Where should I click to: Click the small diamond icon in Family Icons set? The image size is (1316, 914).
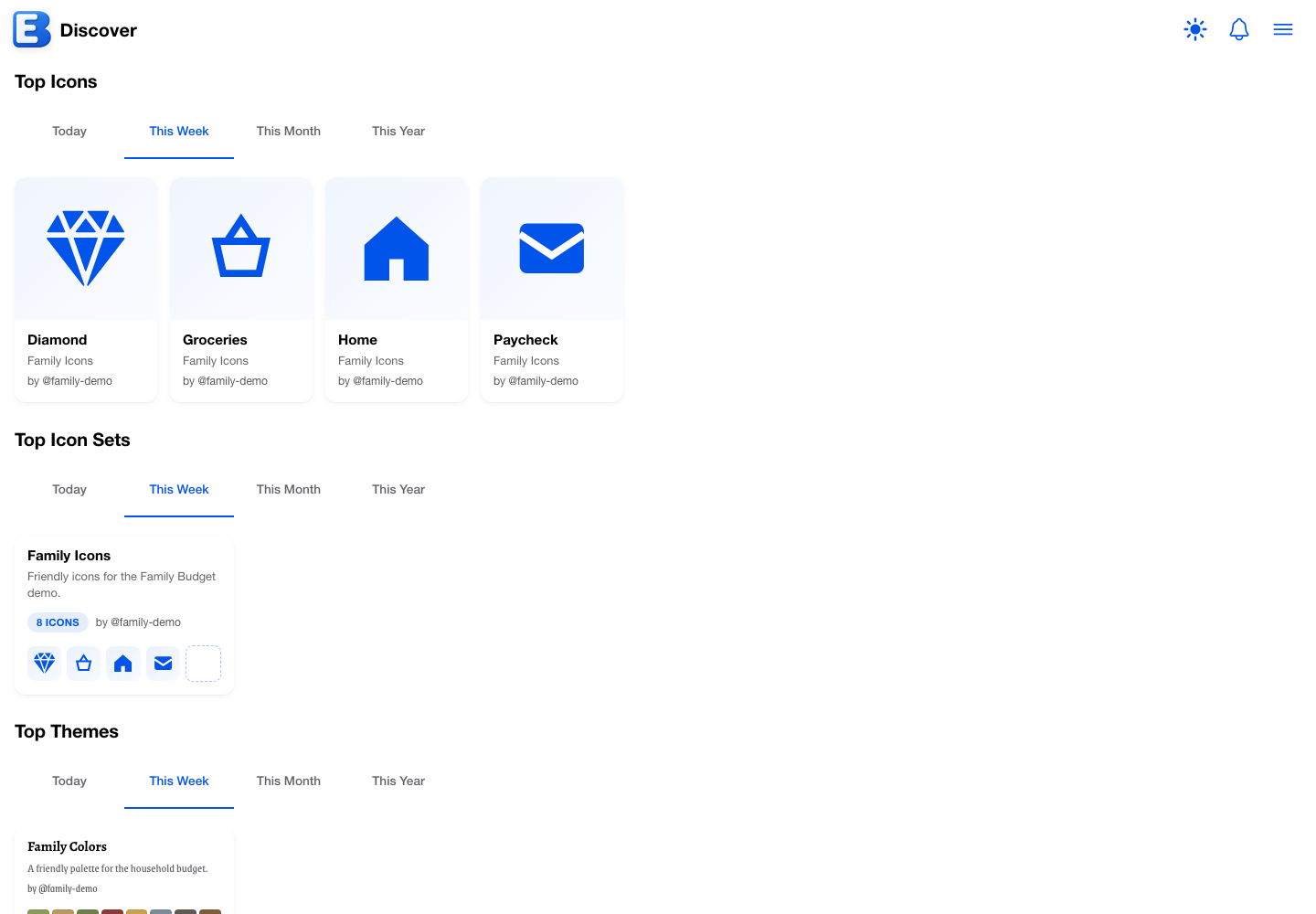pos(44,664)
